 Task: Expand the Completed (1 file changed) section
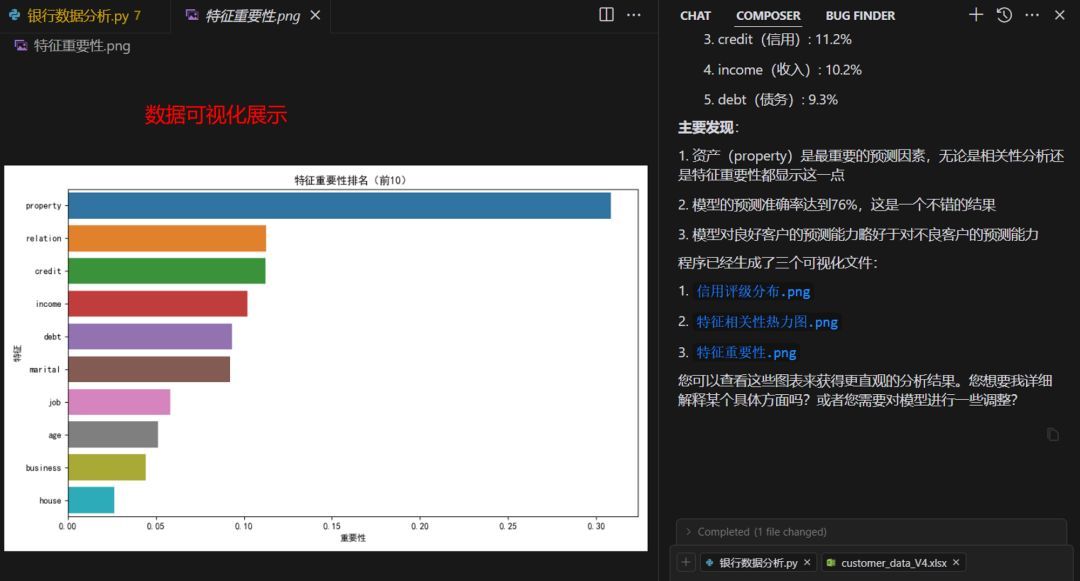coord(760,531)
